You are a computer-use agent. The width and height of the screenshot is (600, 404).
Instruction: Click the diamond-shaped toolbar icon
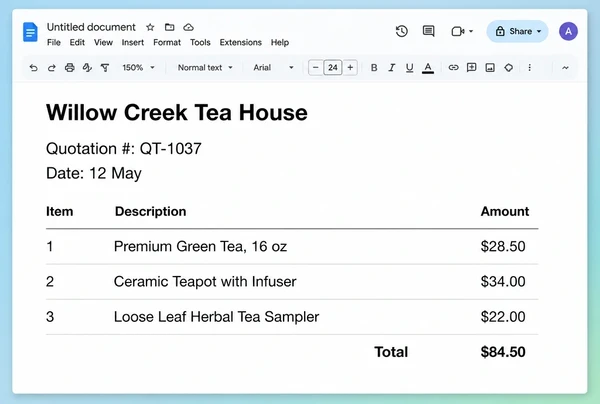[509, 68]
